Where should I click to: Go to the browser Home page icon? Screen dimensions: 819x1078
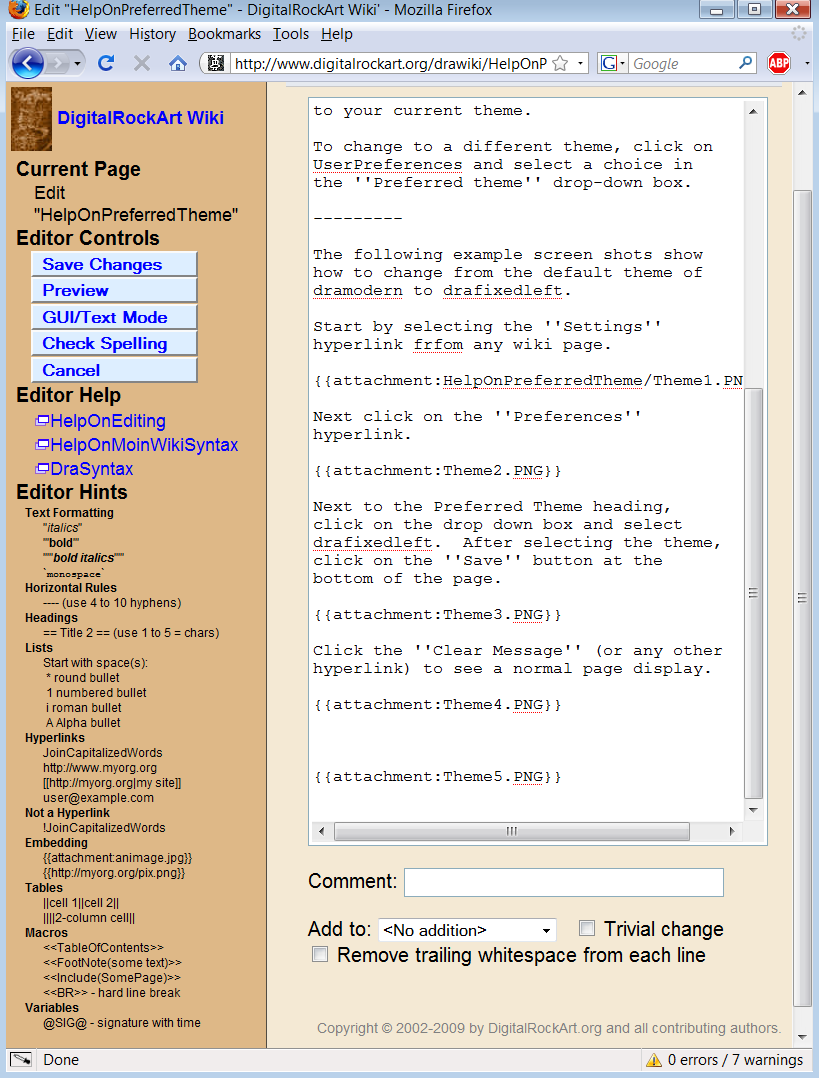[x=178, y=63]
